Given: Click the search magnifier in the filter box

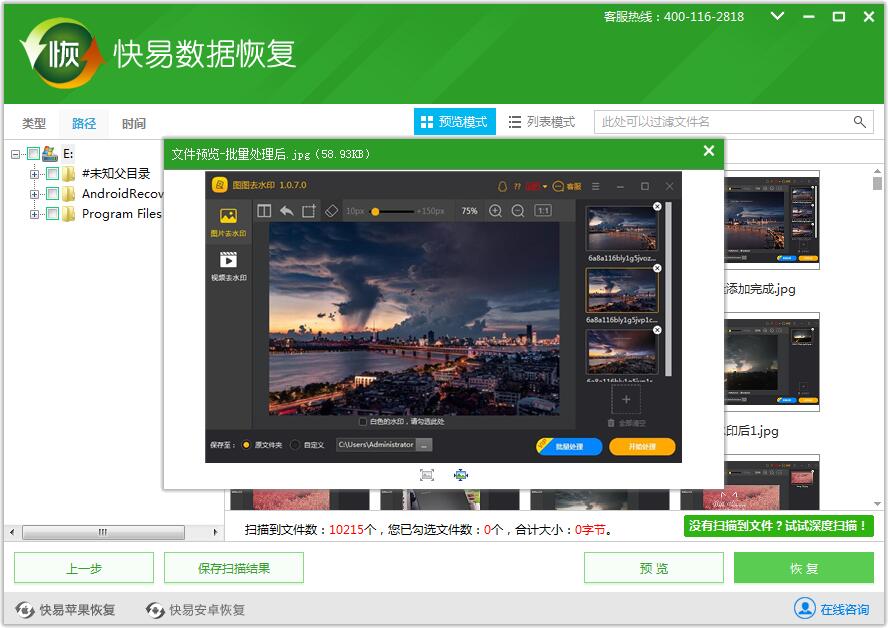Looking at the screenshot, I should tap(859, 121).
